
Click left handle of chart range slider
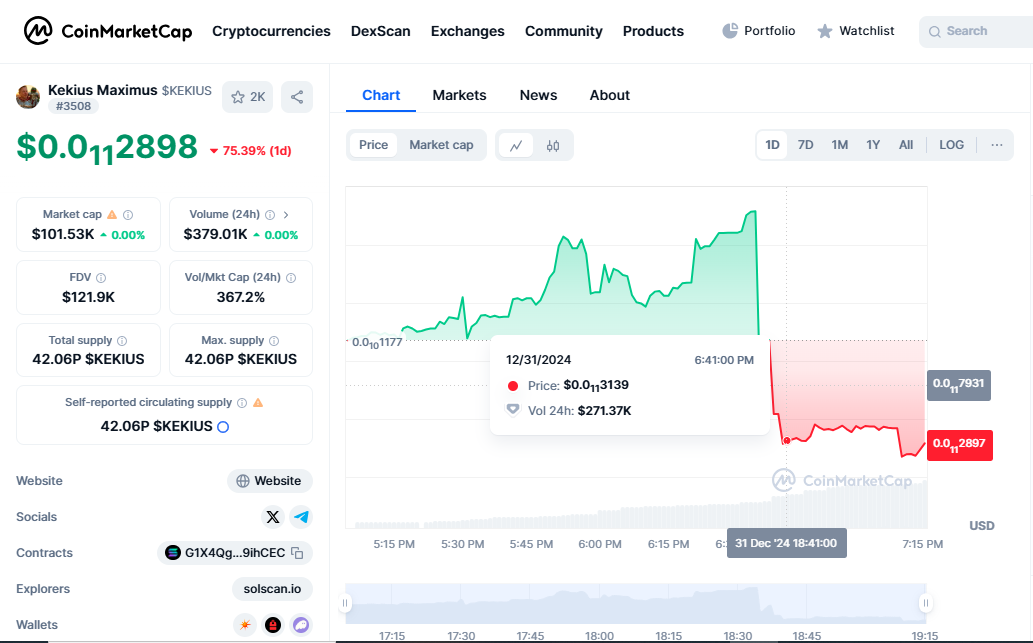345,603
